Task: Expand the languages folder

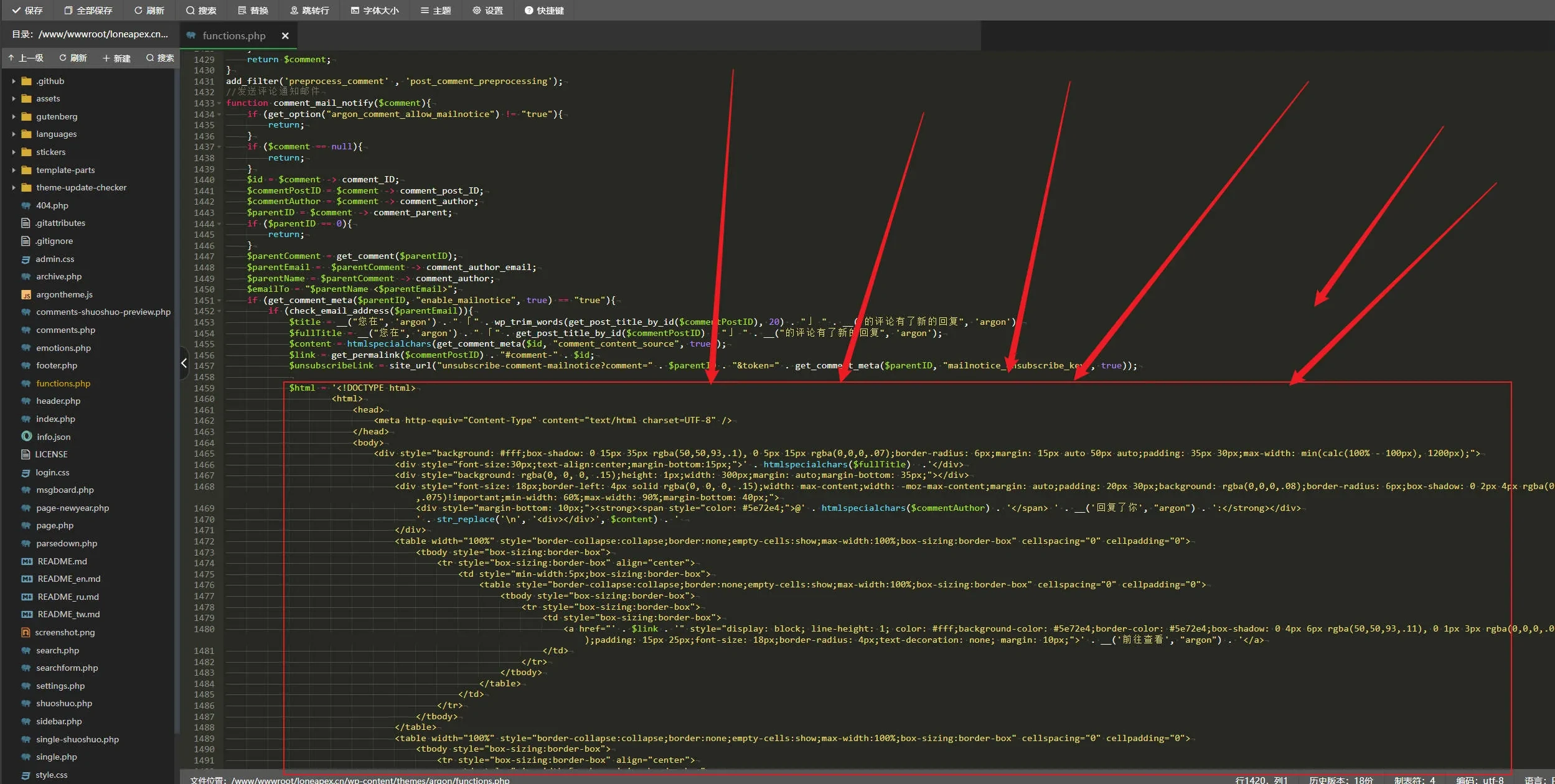Action: [x=14, y=134]
